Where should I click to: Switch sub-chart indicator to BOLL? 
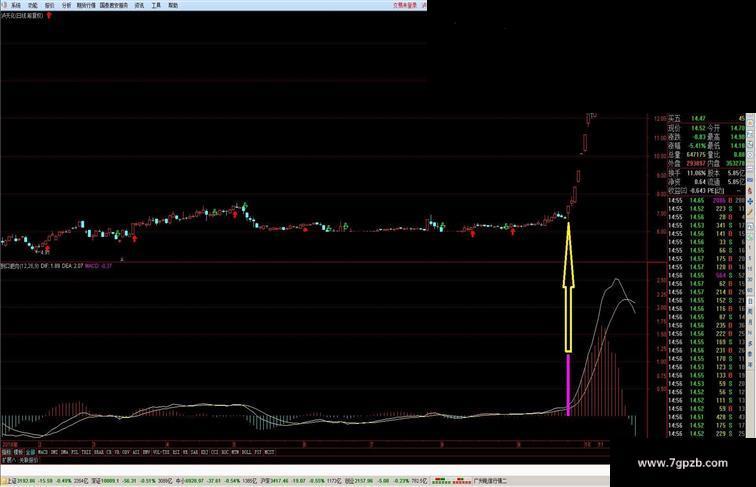click(x=245, y=452)
